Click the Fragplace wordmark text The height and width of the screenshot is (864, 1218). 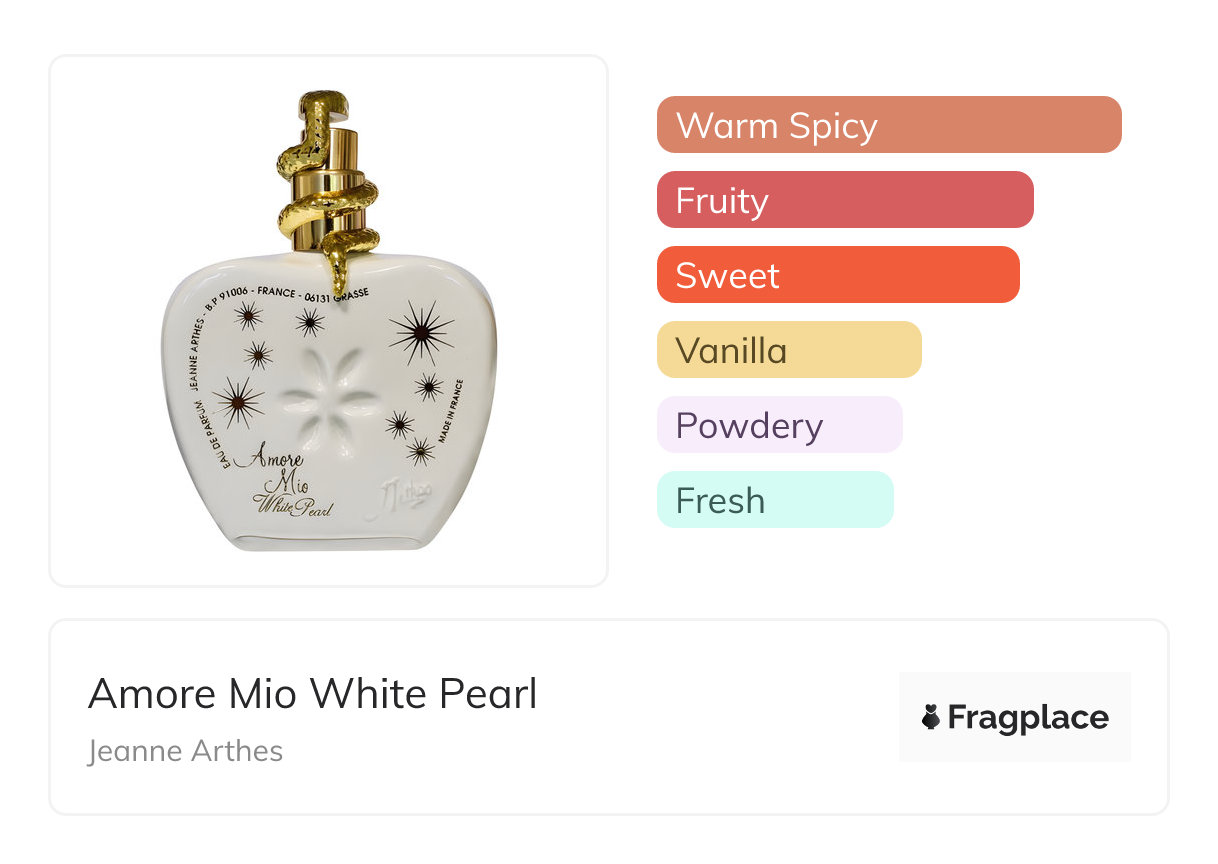click(1028, 717)
